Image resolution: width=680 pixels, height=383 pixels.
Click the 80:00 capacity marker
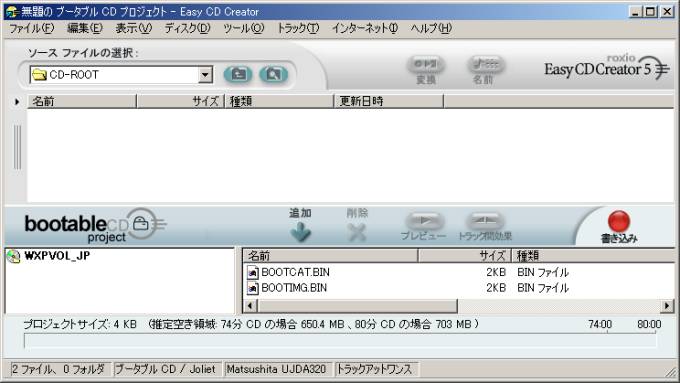tap(649, 324)
